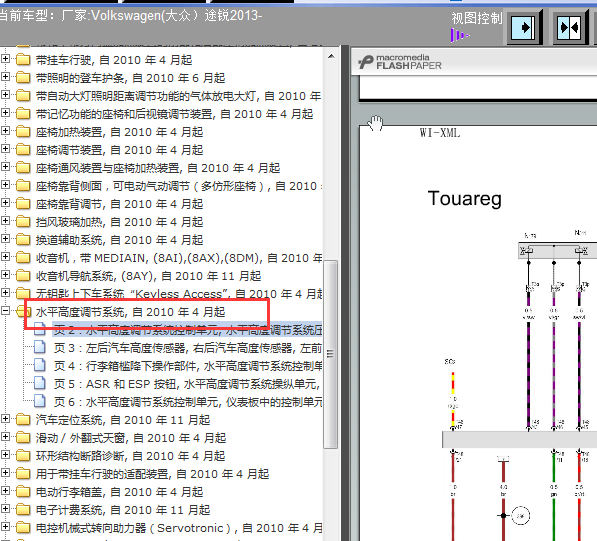Click the Touareg title in diagram

[465, 199]
